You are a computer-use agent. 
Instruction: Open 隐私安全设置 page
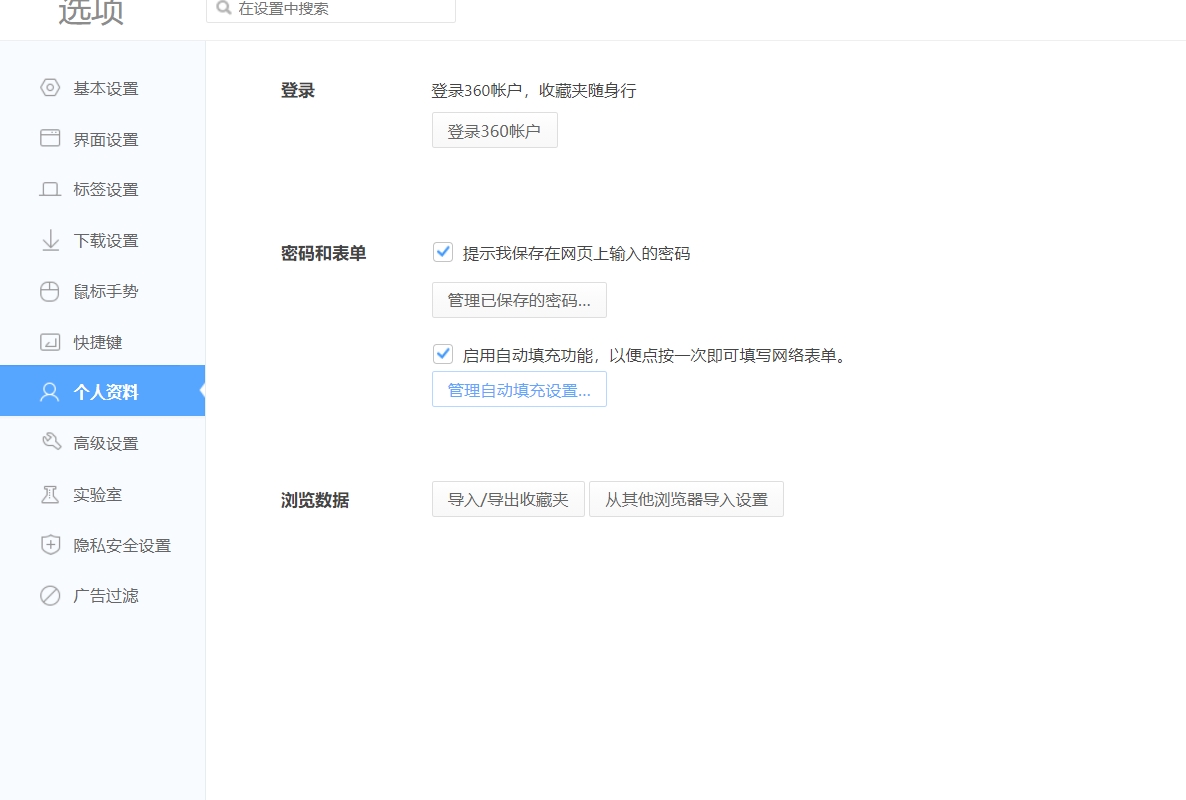click(102, 545)
